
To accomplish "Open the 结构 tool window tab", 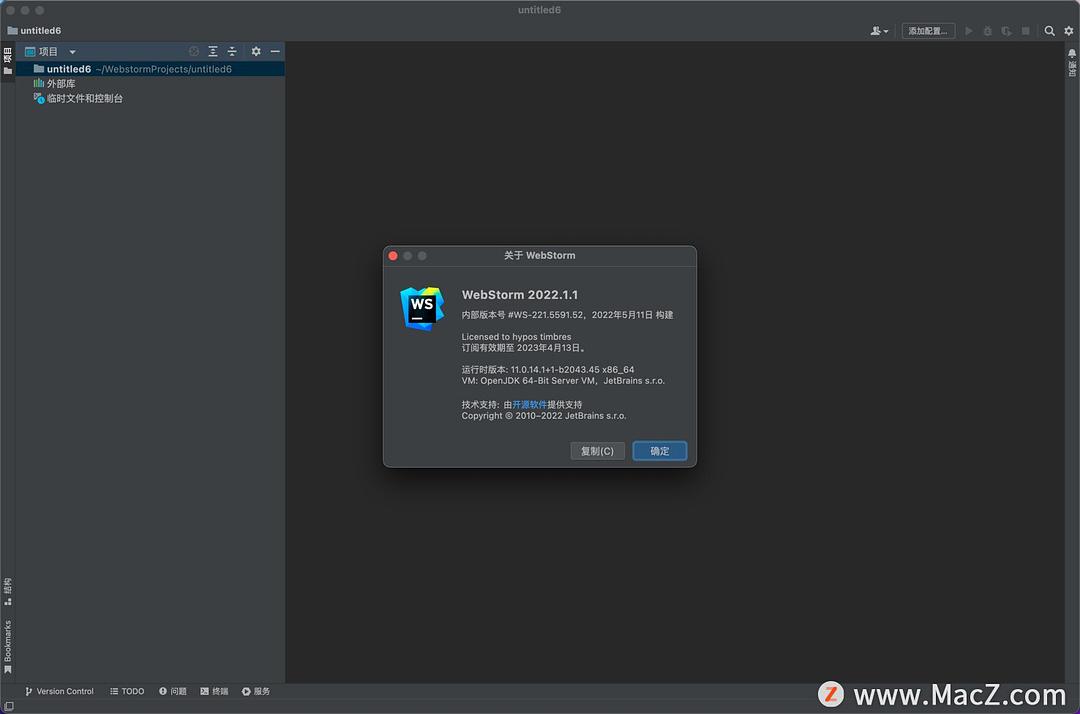I will [x=8, y=591].
